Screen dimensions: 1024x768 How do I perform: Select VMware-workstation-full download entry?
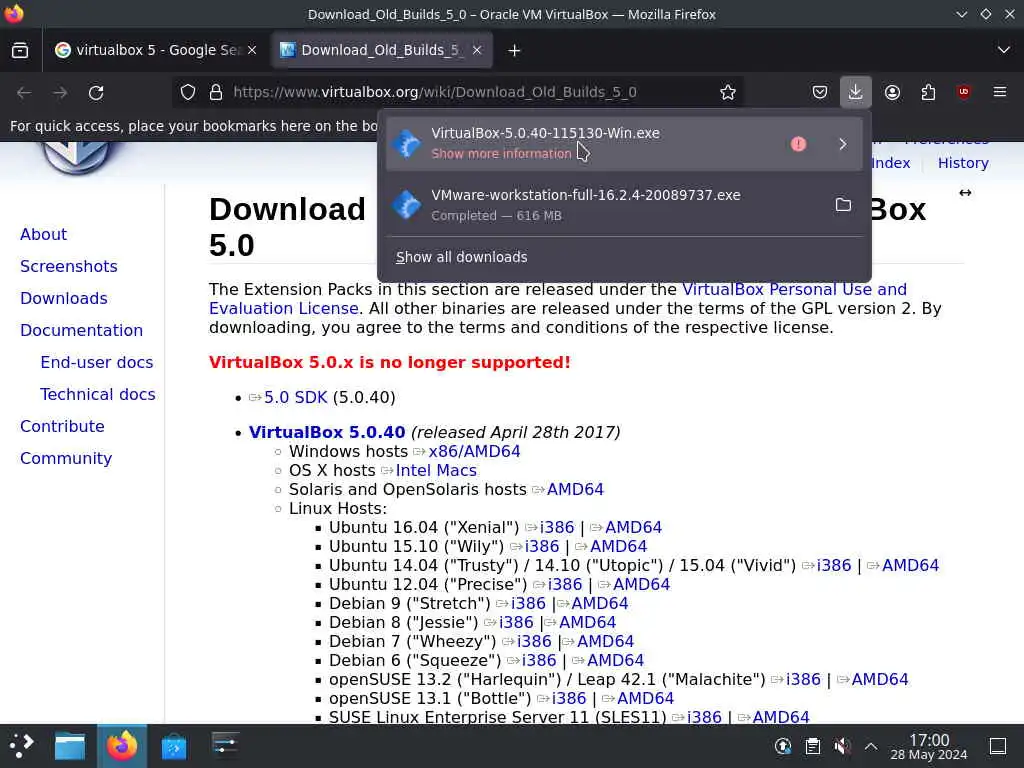pos(624,205)
